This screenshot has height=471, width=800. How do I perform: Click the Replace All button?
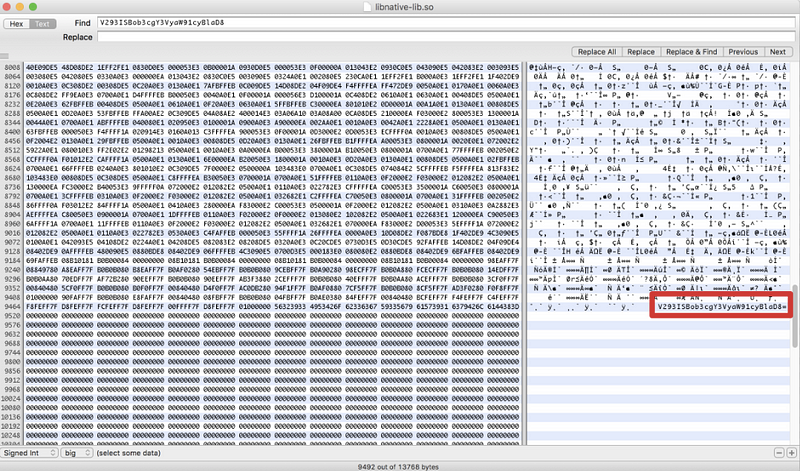pyautogui.click(x=596, y=52)
